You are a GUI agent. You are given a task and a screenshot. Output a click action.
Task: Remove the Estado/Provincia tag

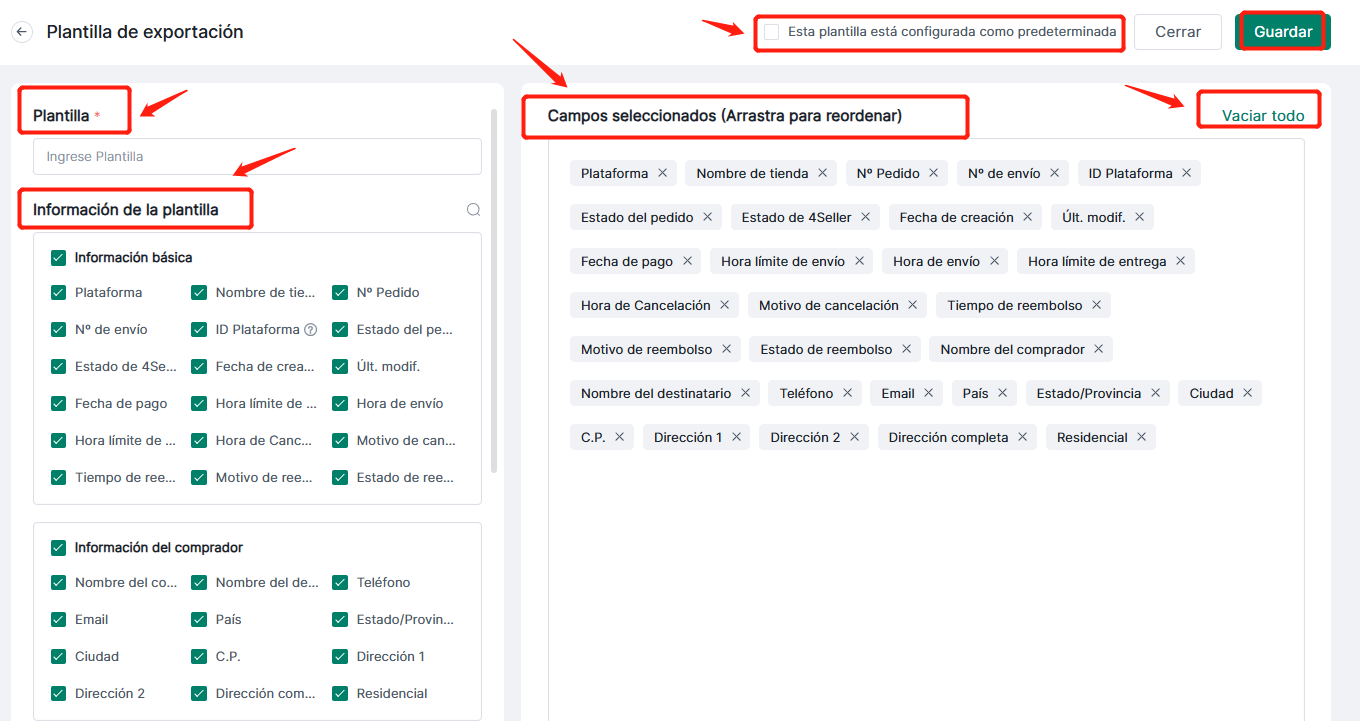pyautogui.click(x=1155, y=393)
